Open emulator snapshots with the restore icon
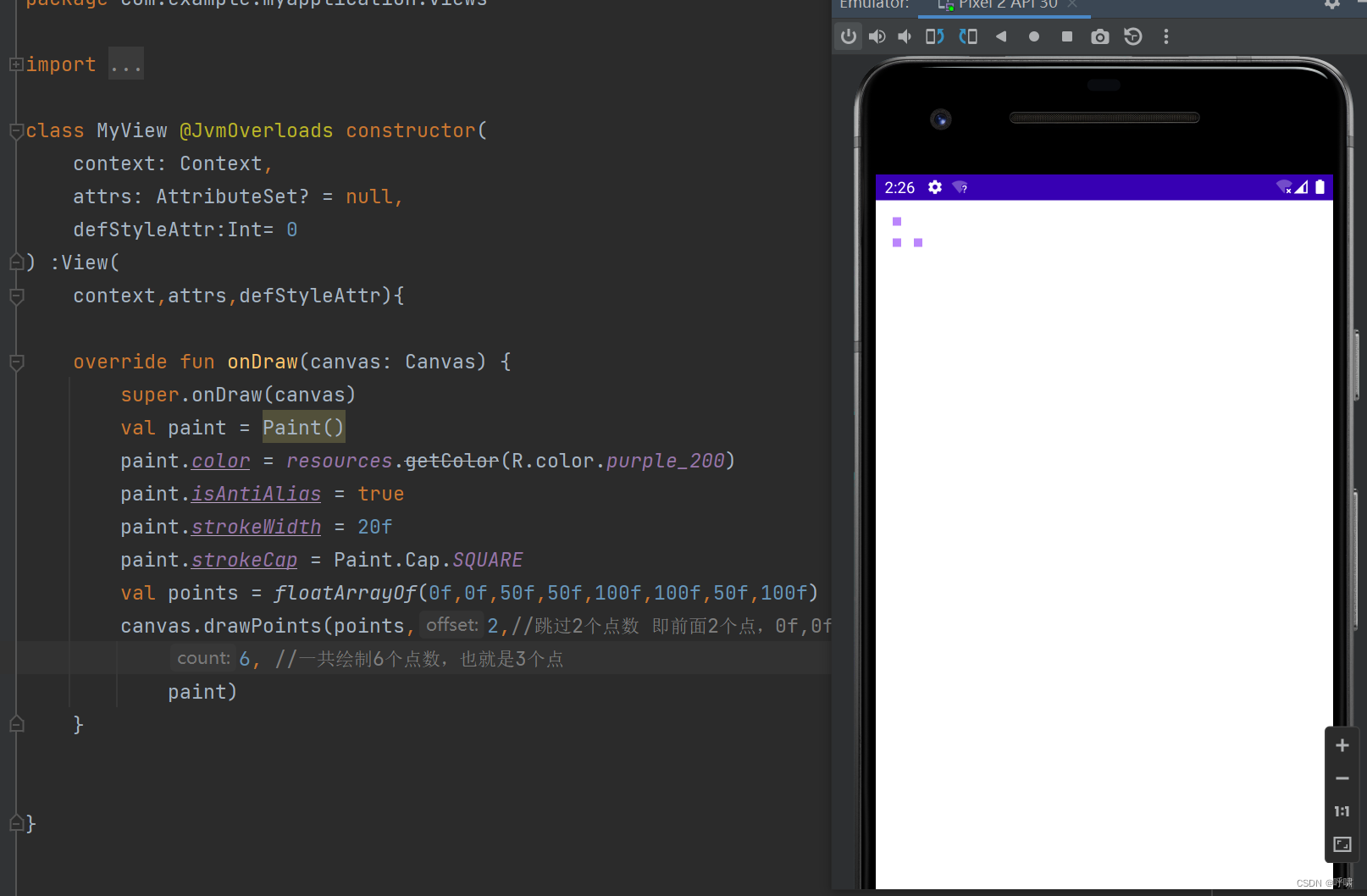The image size is (1367, 896). click(x=1133, y=36)
